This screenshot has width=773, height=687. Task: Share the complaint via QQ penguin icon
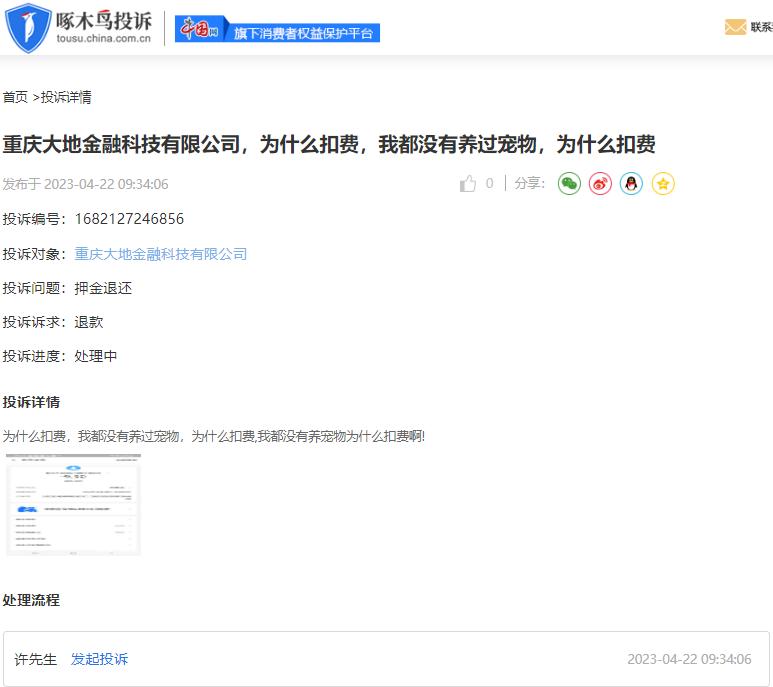[x=632, y=184]
